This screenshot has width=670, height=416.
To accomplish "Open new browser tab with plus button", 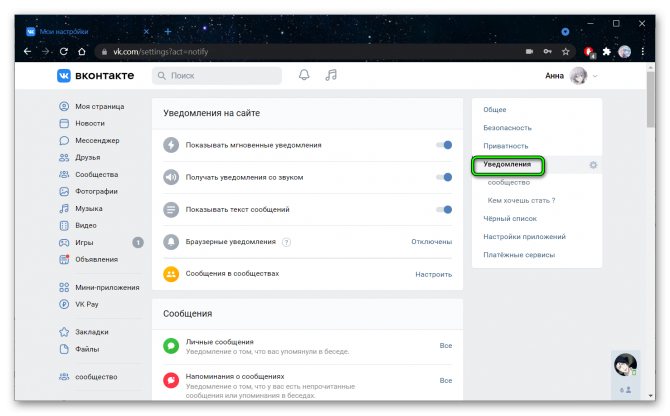I will tap(168, 32).
